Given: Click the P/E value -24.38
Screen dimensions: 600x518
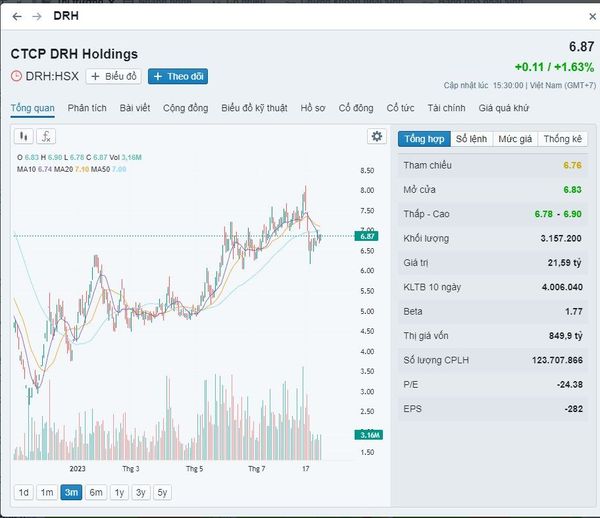Looking at the screenshot, I should click(x=570, y=384).
